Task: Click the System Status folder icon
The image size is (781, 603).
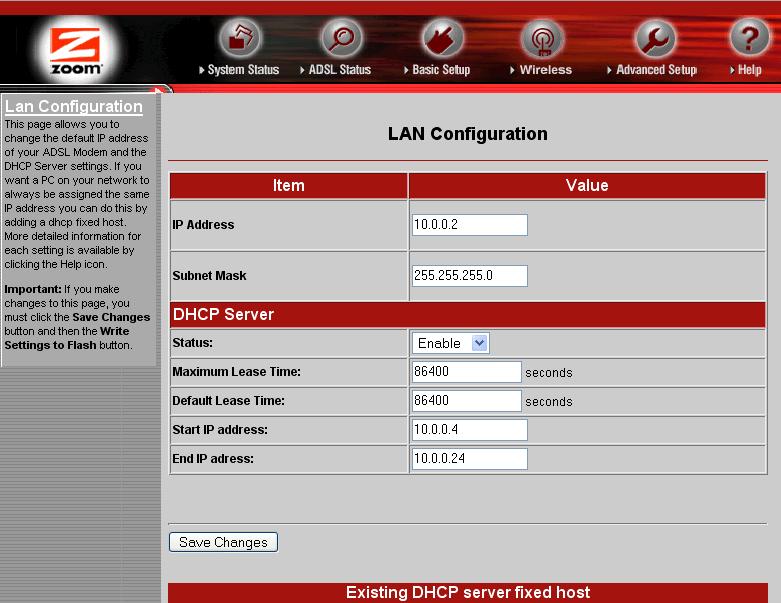Action: click(x=241, y=38)
